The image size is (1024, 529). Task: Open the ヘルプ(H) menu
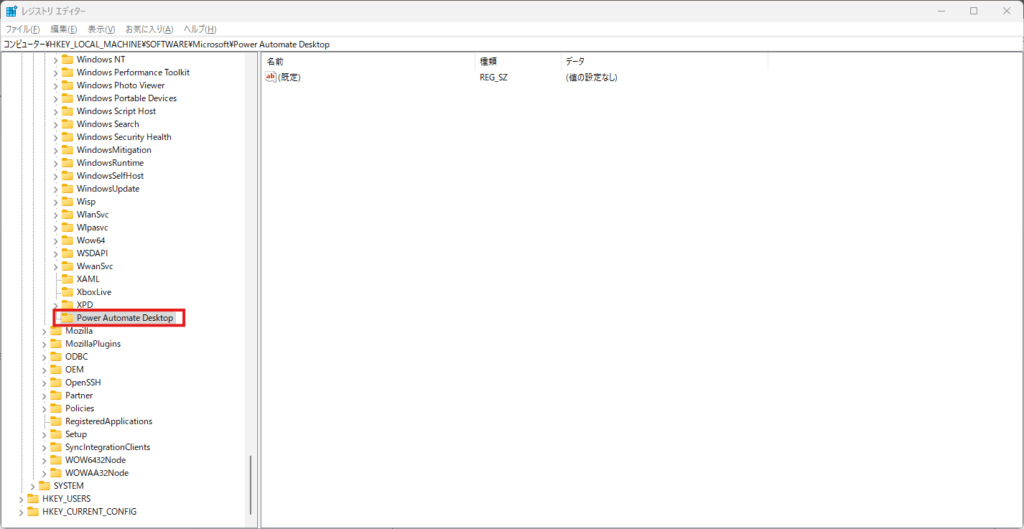(200, 29)
